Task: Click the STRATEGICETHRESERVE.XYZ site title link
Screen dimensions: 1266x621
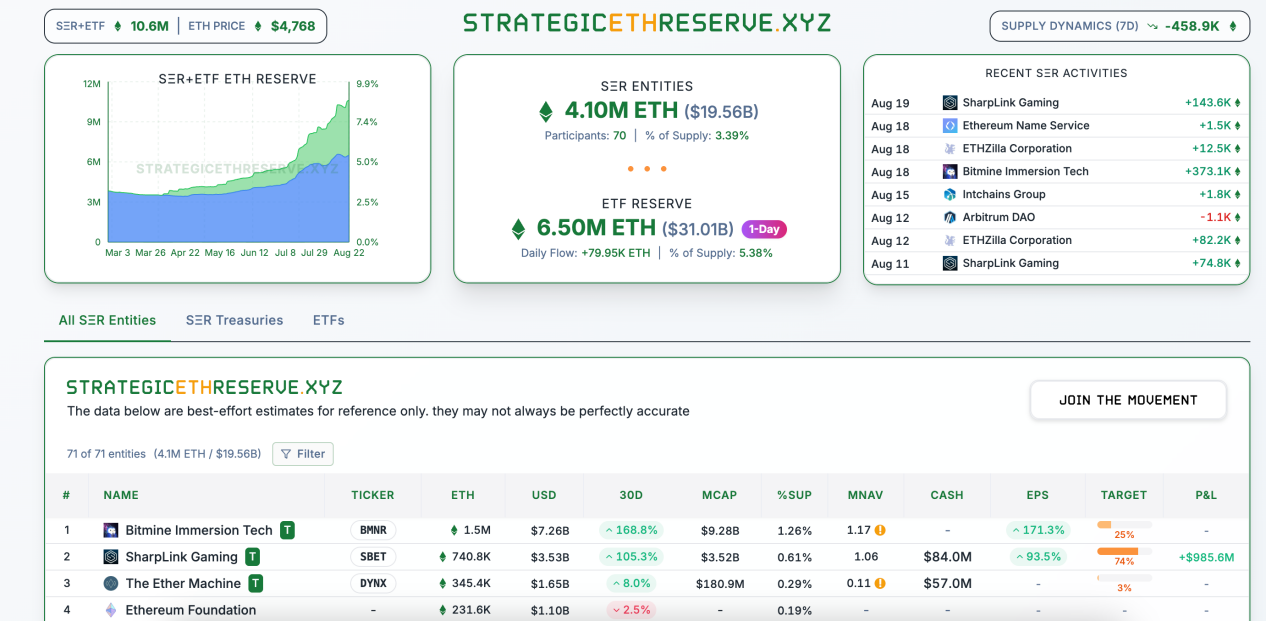Action: click(645, 22)
